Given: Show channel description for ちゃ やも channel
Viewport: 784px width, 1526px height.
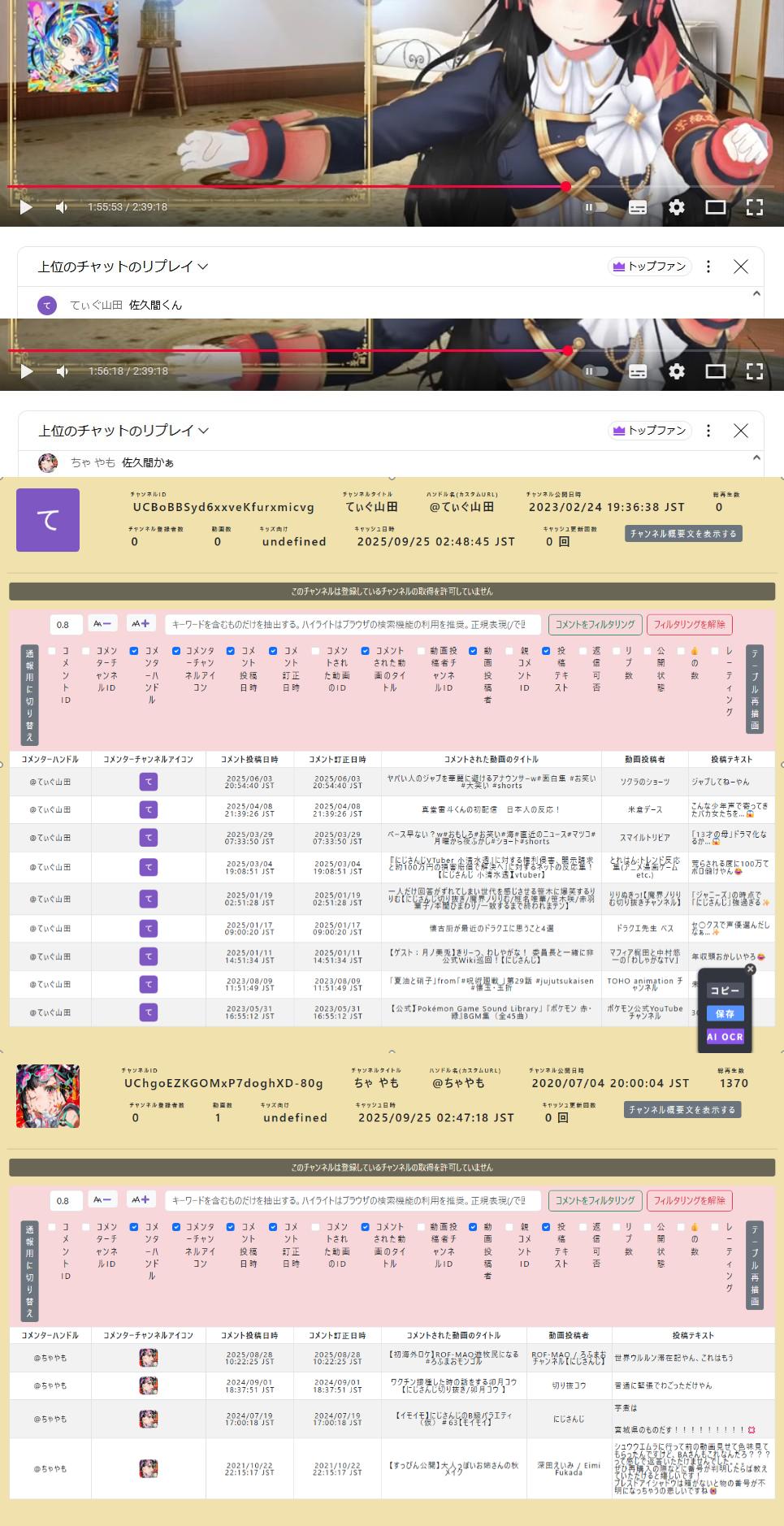Looking at the screenshot, I should [682, 1109].
